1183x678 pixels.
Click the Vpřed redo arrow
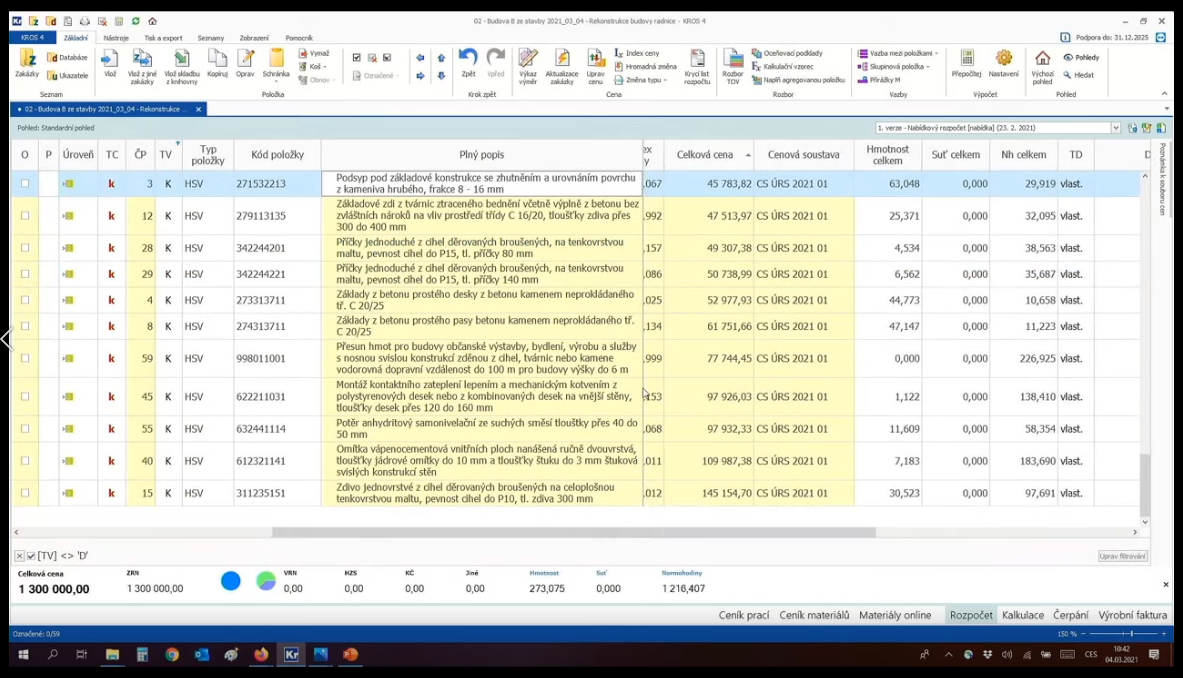pos(496,63)
